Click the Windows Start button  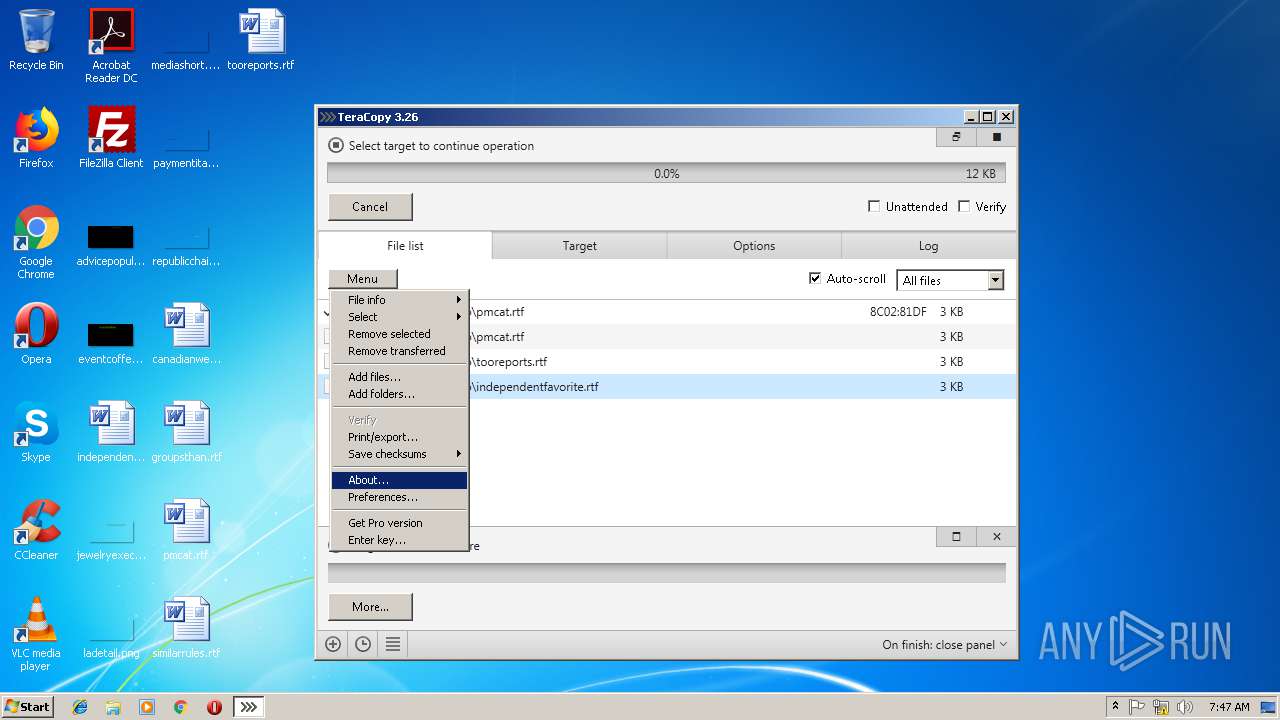click(x=28, y=707)
